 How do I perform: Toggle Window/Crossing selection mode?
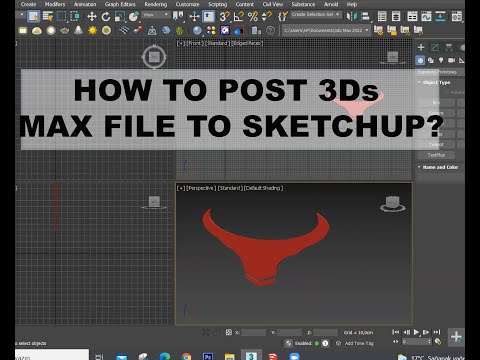tap(75, 16)
